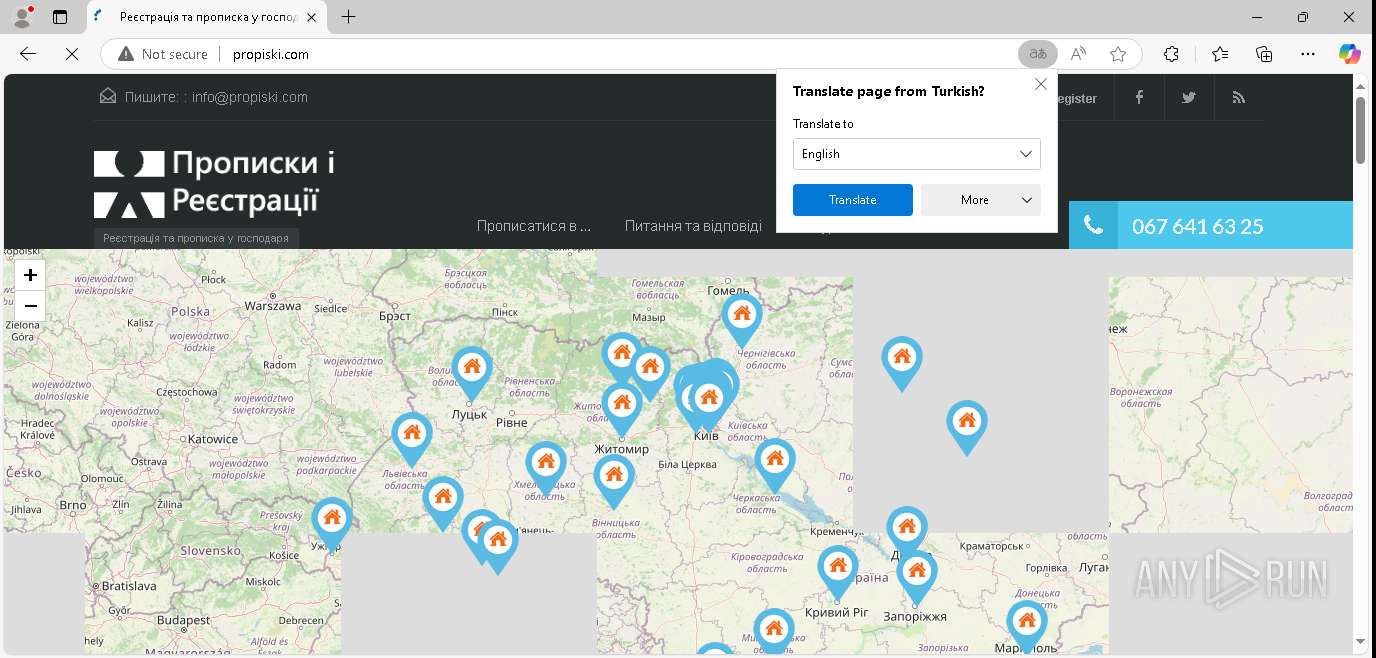Screen dimensions: 1376x658
Task: Open a new browser tab
Action: pyautogui.click(x=348, y=17)
